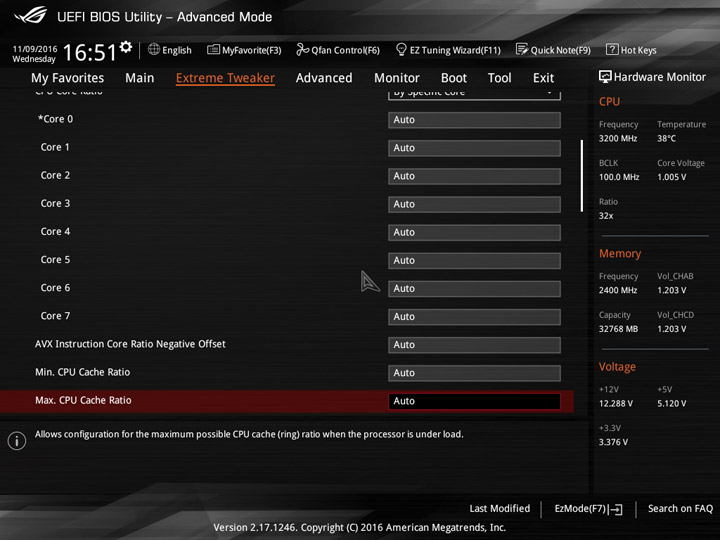Click the Quick Note pencil icon
The width and height of the screenshot is (720, 540).
[x=522, y=49]
